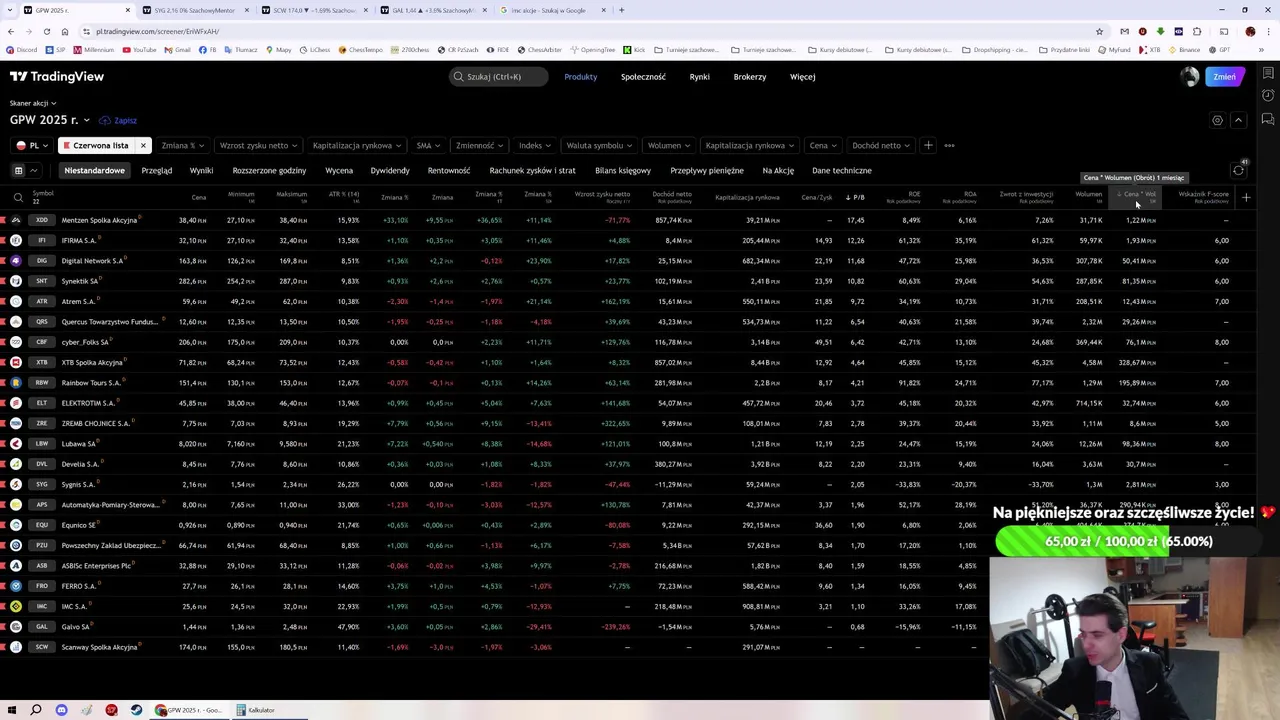Switch to the Wyniki tab
This screenshot has height=720, width=1280.
[201, 170]
